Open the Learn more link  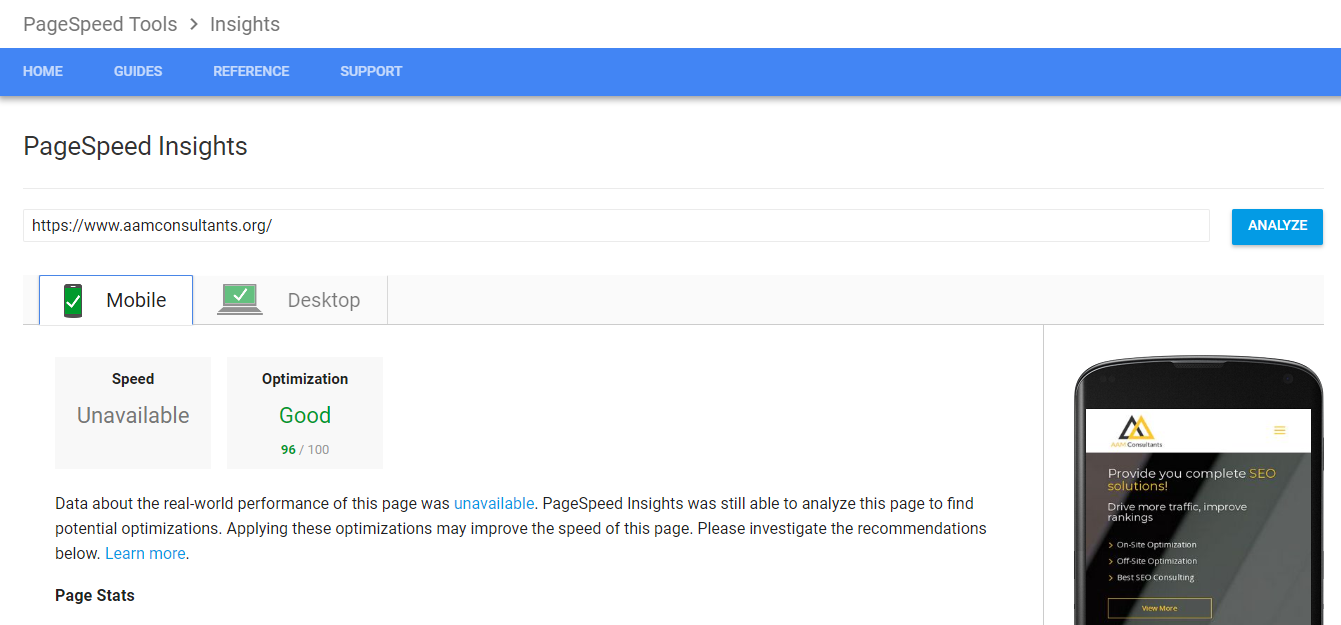pyautogui.click(x=145, y=551)
